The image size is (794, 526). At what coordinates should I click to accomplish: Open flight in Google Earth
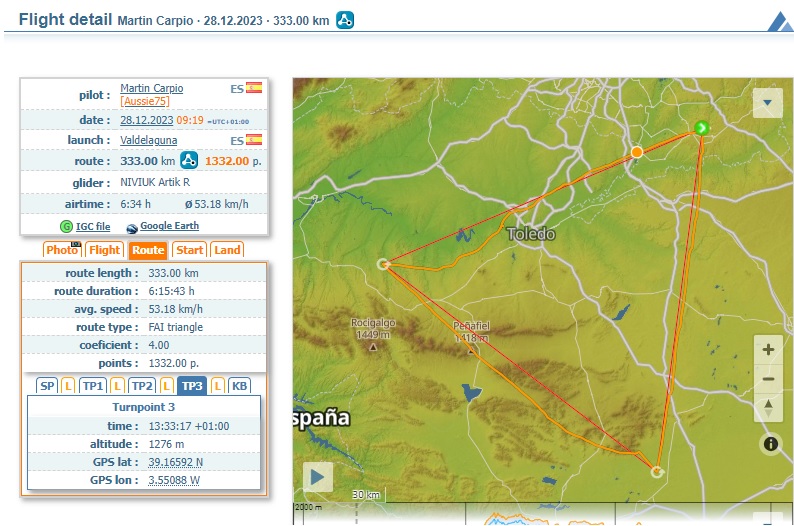click(x=169, y=227)
